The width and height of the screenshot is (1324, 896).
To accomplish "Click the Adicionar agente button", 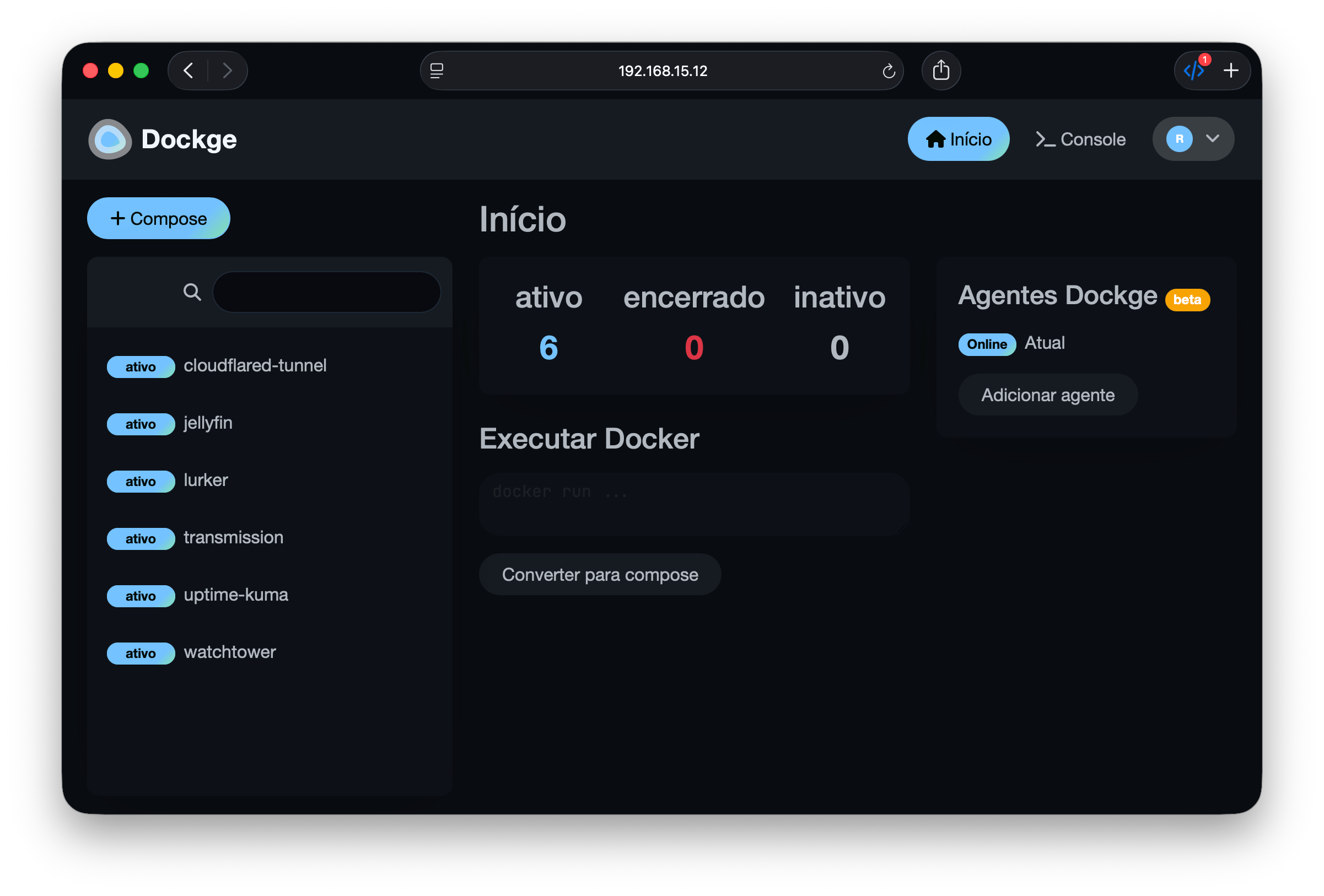I will (x=1047, y=395).
